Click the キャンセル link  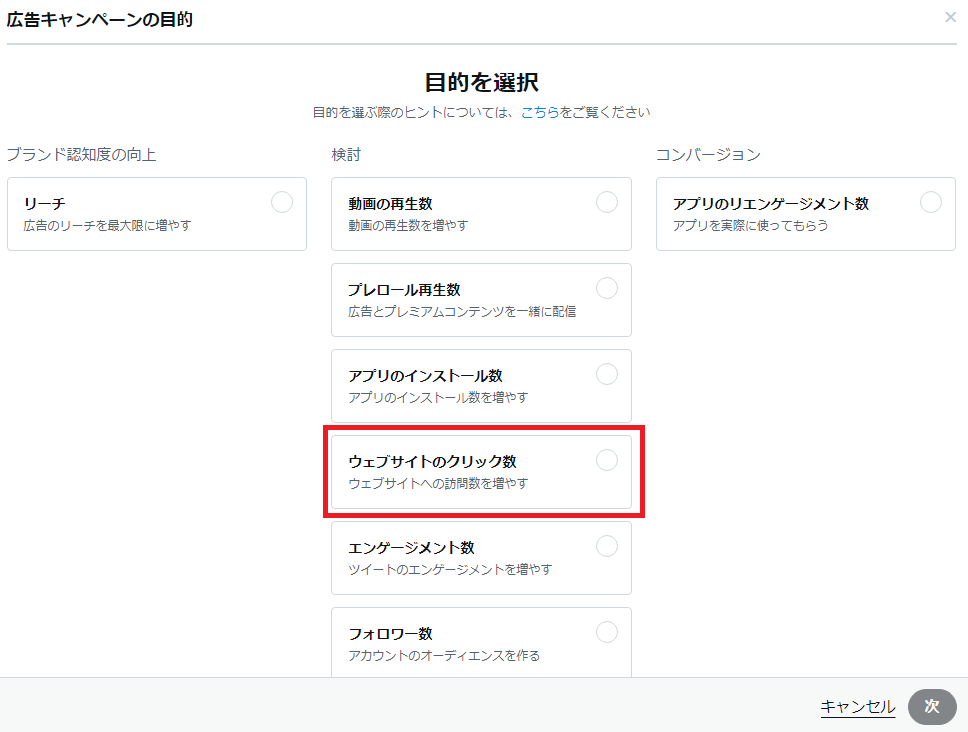[858, 706]
